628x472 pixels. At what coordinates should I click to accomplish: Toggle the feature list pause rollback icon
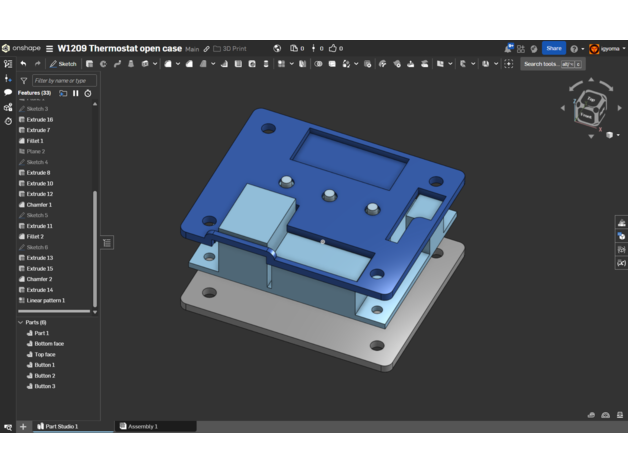coord(76,93)
